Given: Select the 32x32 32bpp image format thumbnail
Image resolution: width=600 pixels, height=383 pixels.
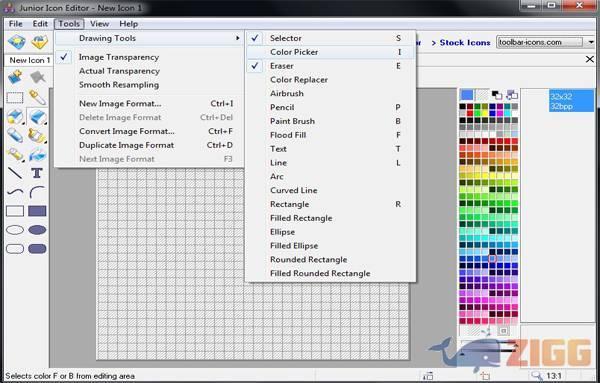Looking at the screenshot, I should [572, 101].
